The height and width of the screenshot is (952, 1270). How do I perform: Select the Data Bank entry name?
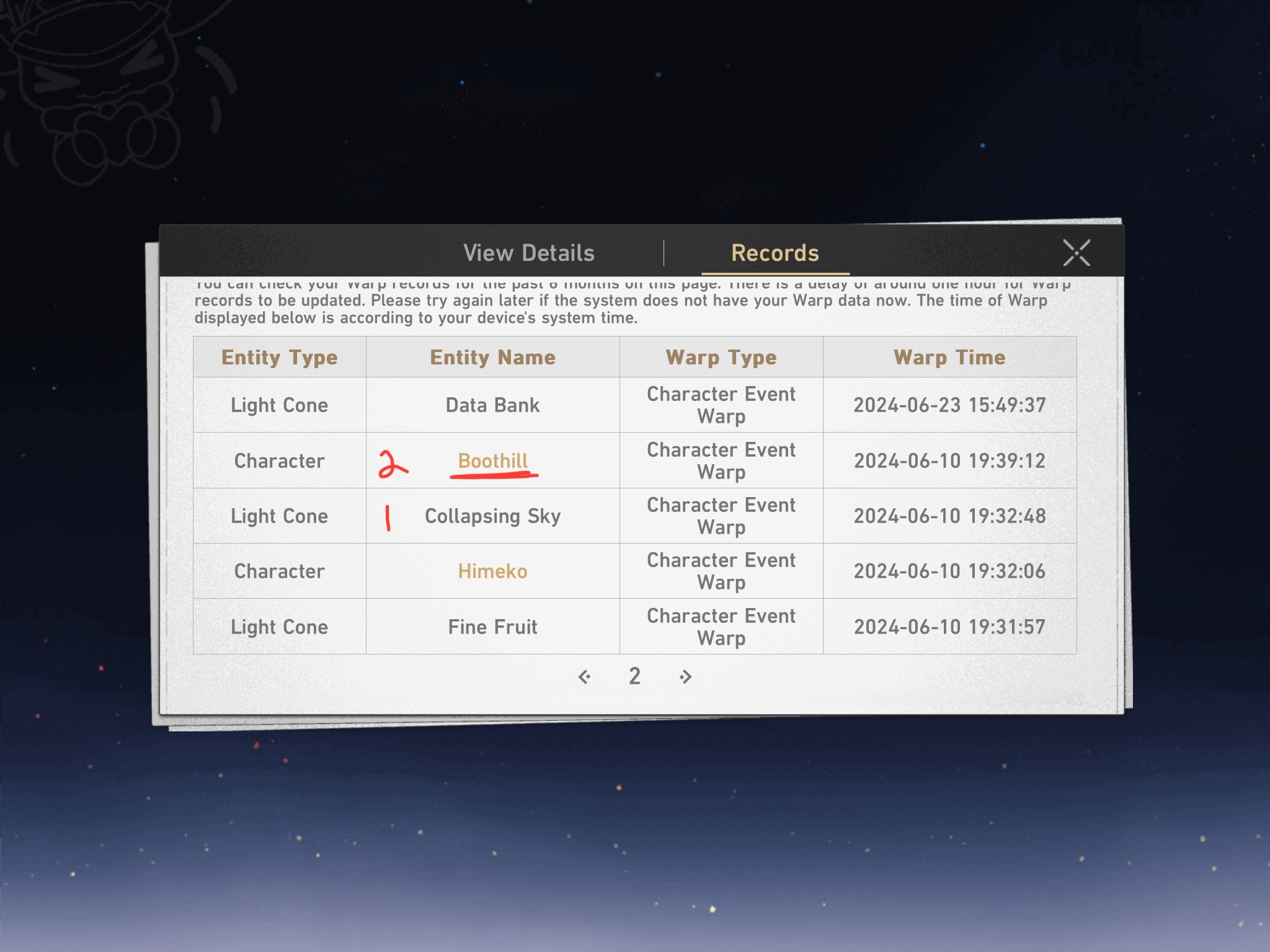[493, 405]
